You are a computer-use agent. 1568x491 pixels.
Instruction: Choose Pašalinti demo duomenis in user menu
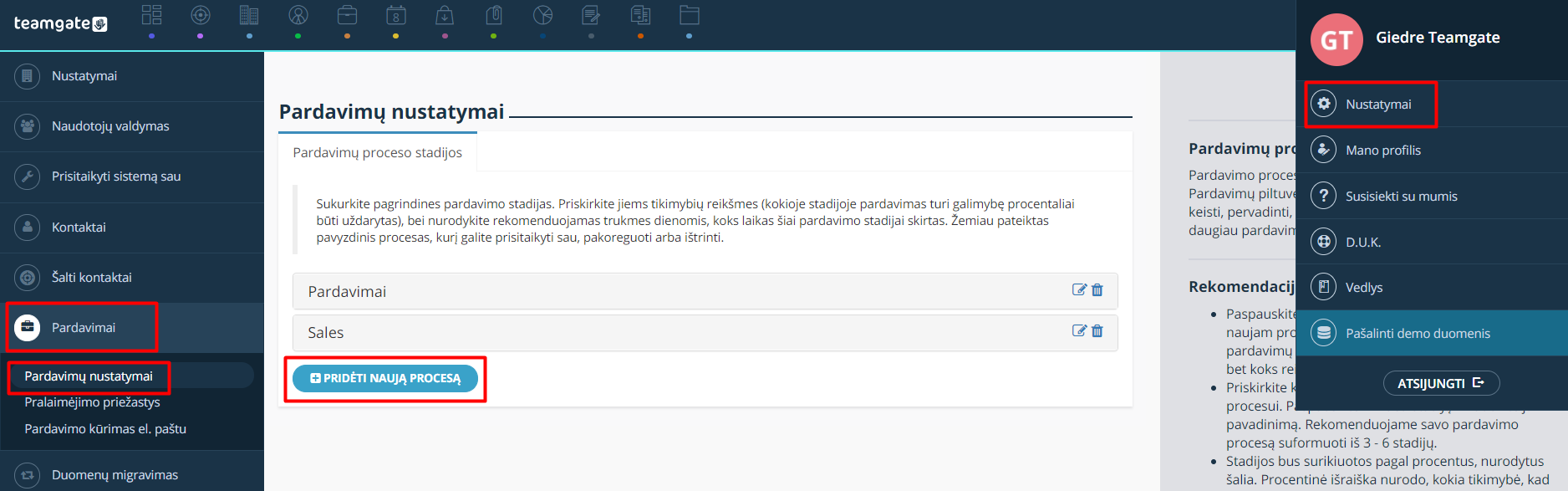pyautogui.click(x=1432, y=333)
